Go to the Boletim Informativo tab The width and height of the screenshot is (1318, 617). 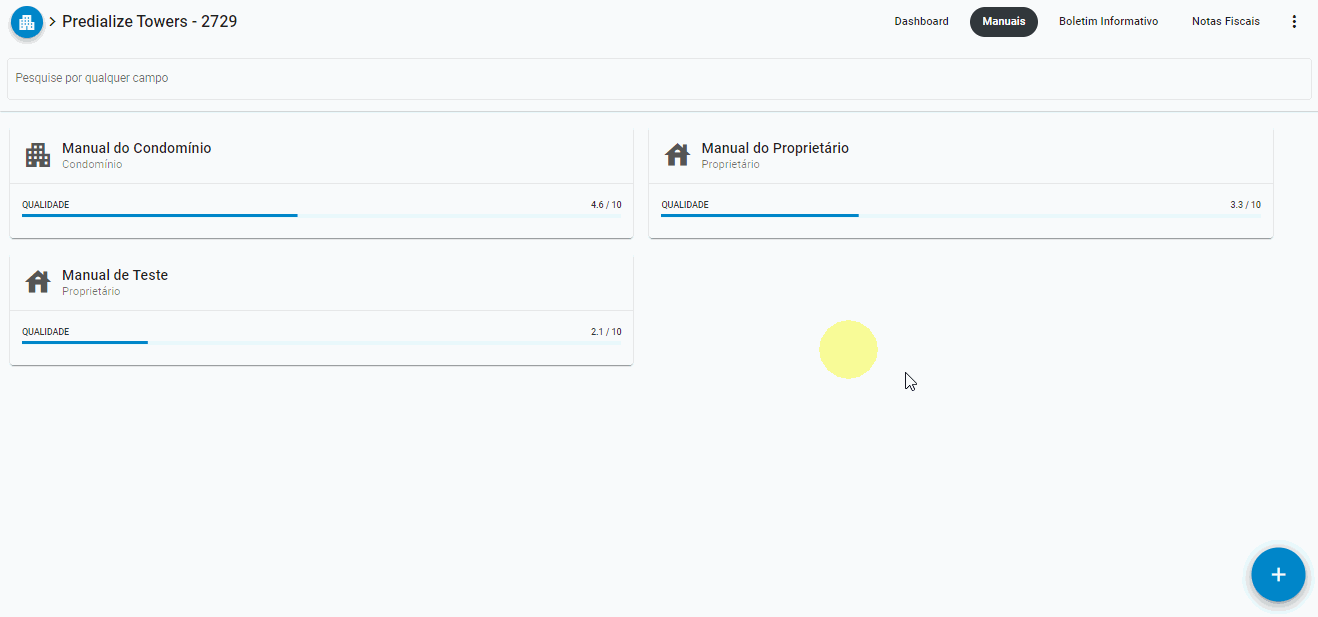point(1108,21)
